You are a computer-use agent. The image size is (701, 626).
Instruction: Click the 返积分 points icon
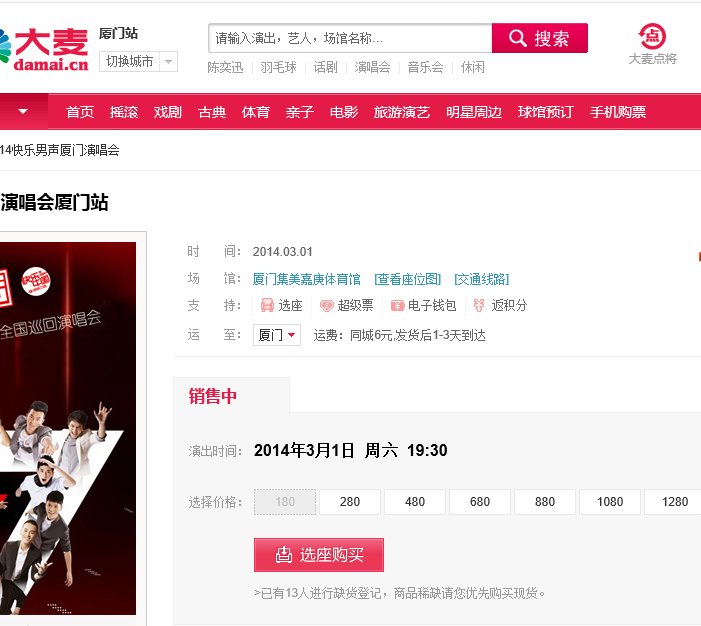point(479,305)
